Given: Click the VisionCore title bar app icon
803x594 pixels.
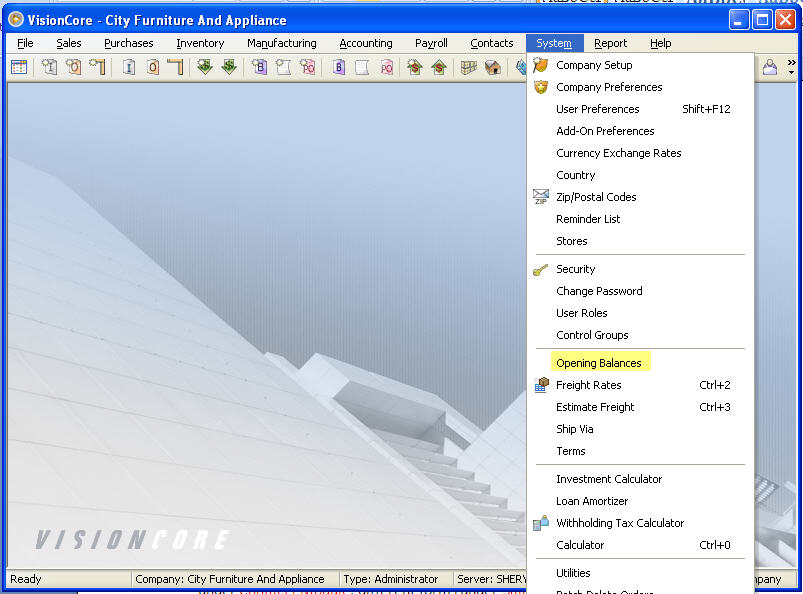Looking at the screenshot, I should pos(16,20).
